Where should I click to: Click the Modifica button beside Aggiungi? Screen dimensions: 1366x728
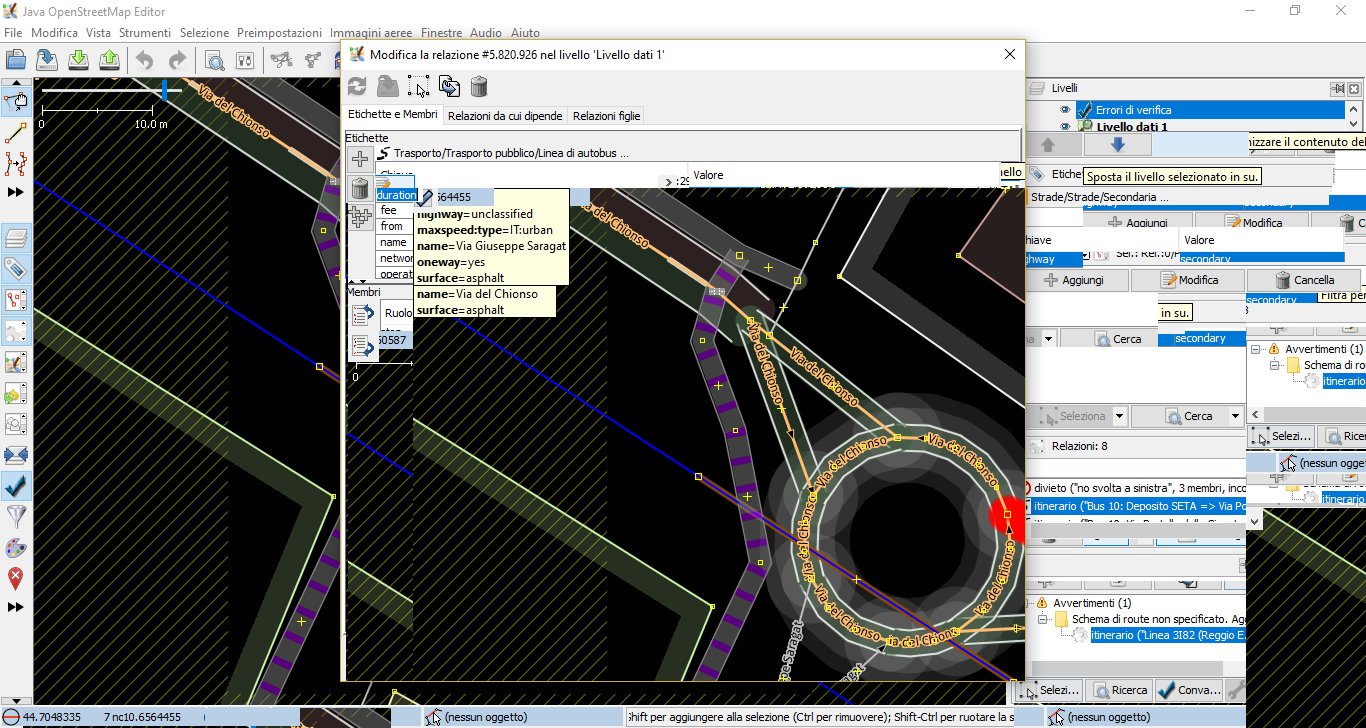pyautogui.click(x=1189, y=280)
